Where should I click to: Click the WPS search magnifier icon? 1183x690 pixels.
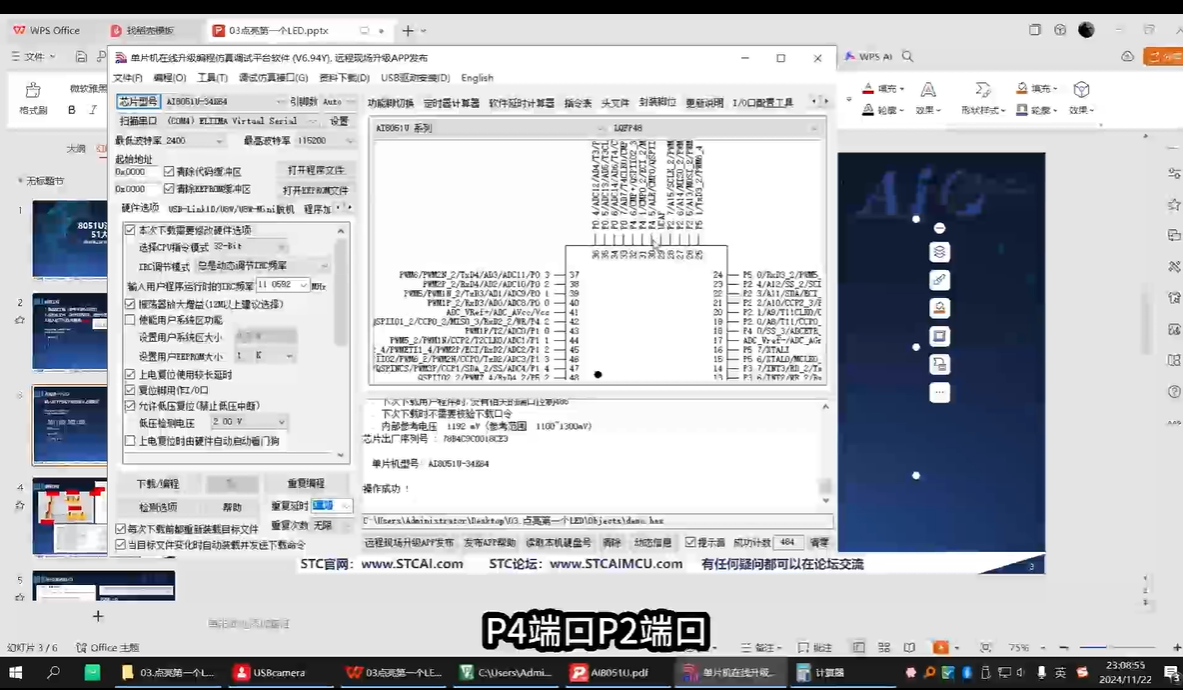(908, 57)
